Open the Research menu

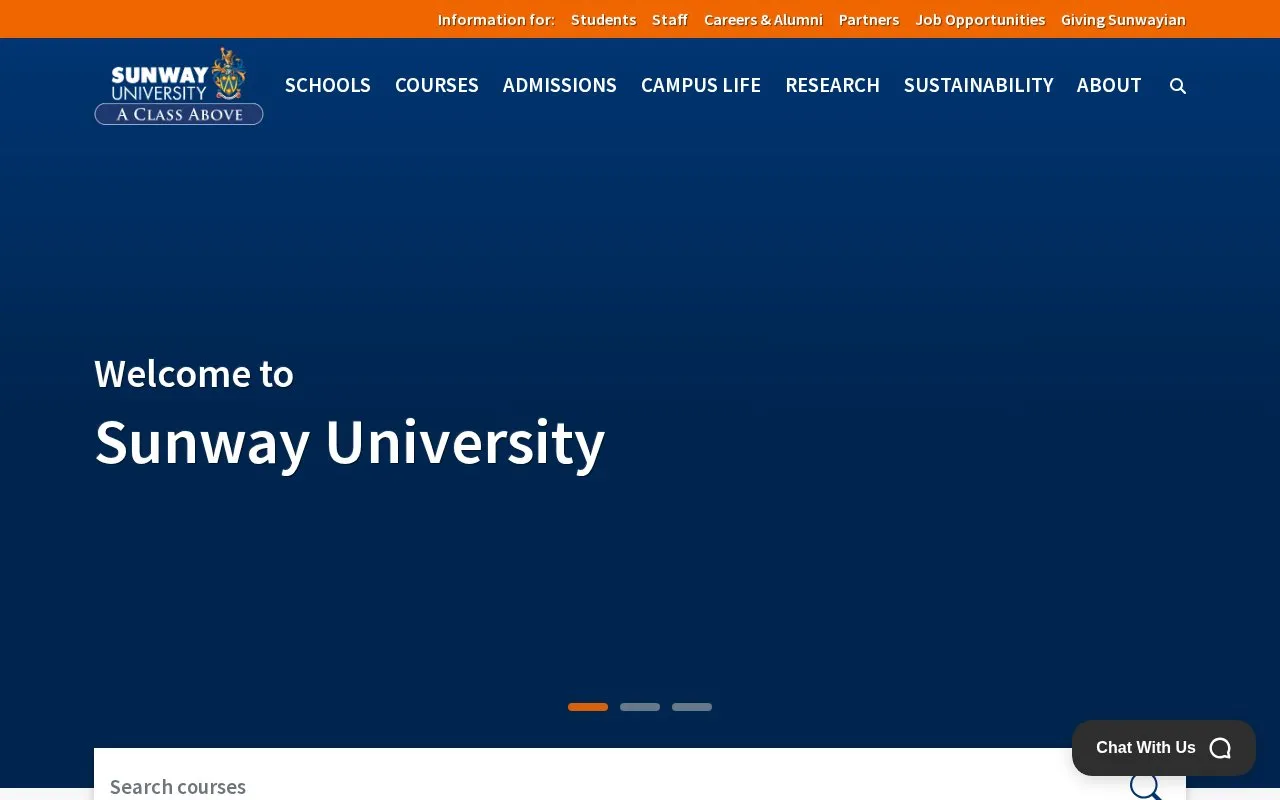[832, 85]
